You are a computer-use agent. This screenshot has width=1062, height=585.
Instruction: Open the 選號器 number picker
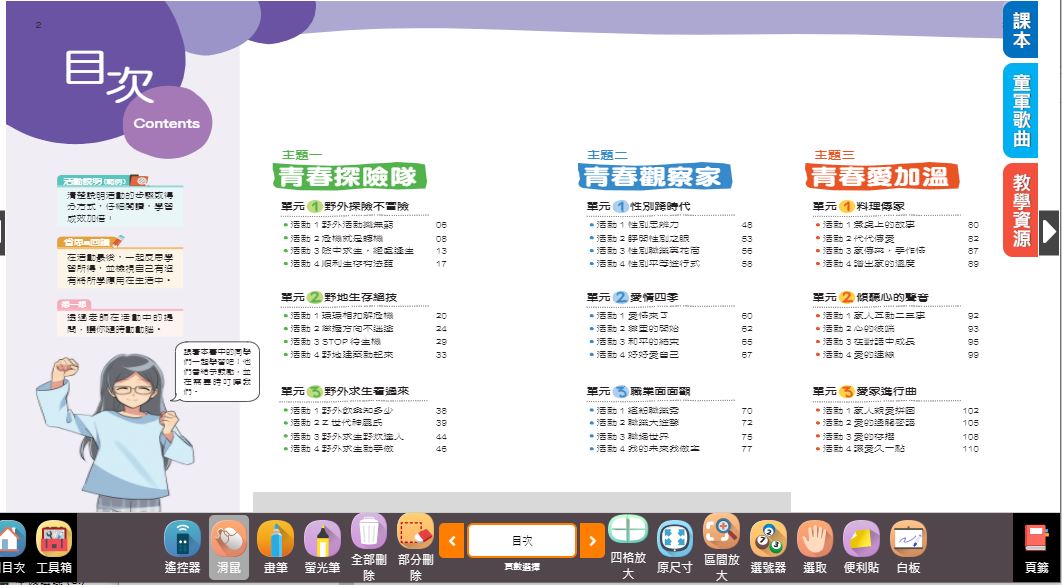tap(768, 547)
